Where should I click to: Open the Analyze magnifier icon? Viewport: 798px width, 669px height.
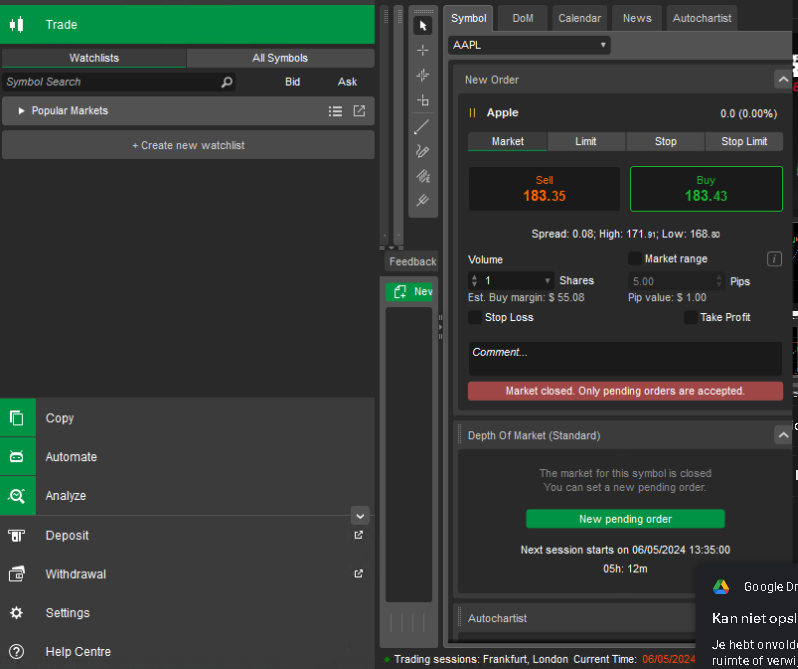click(x=17, y=496)
